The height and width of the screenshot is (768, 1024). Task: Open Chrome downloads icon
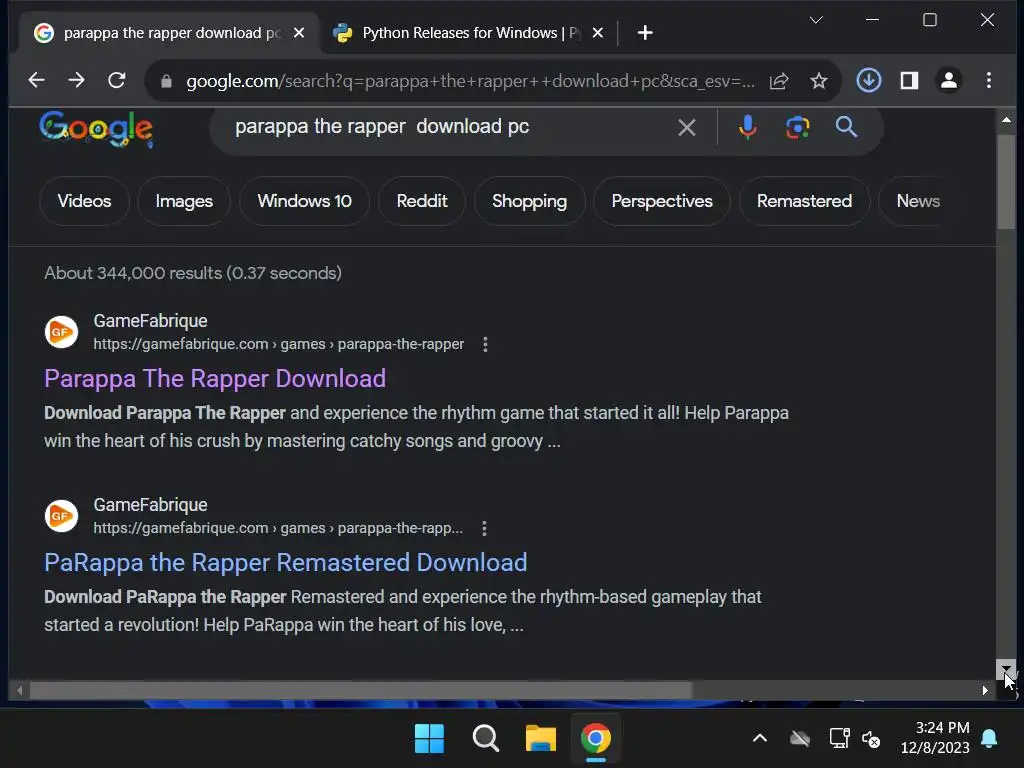(x=869, y=80)
